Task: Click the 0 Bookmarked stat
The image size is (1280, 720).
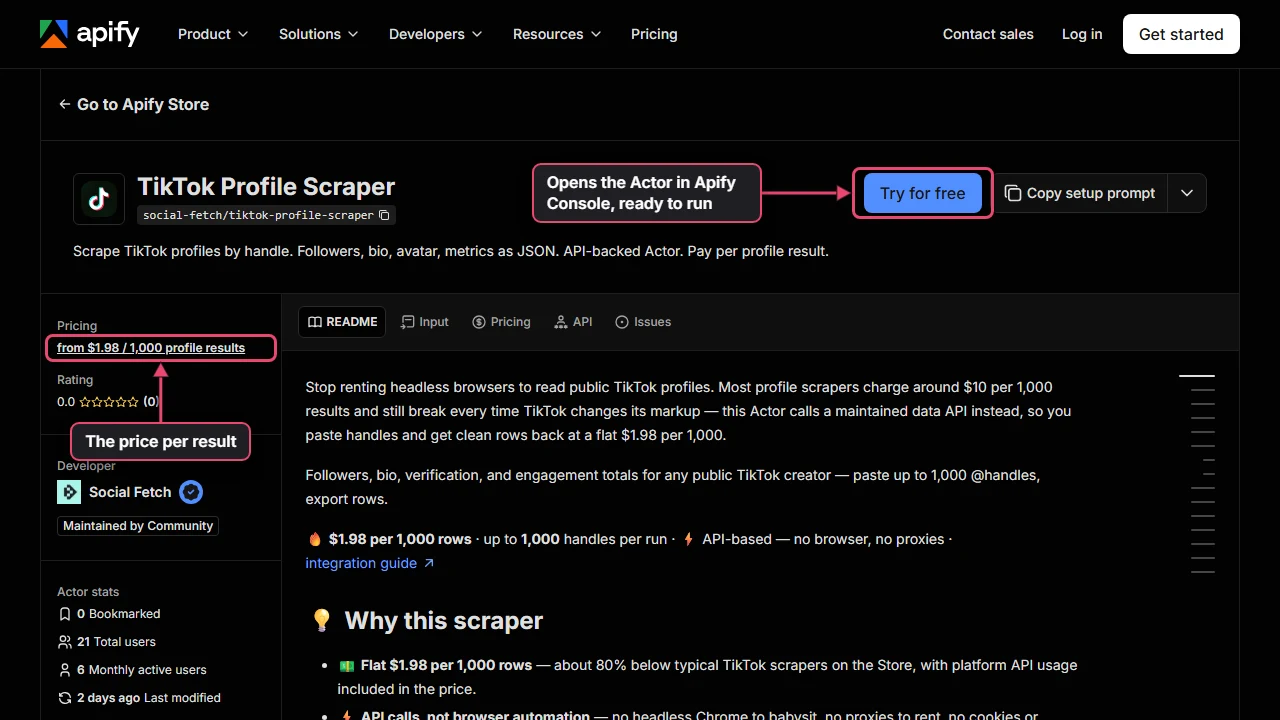Action: tap(109, 614)
